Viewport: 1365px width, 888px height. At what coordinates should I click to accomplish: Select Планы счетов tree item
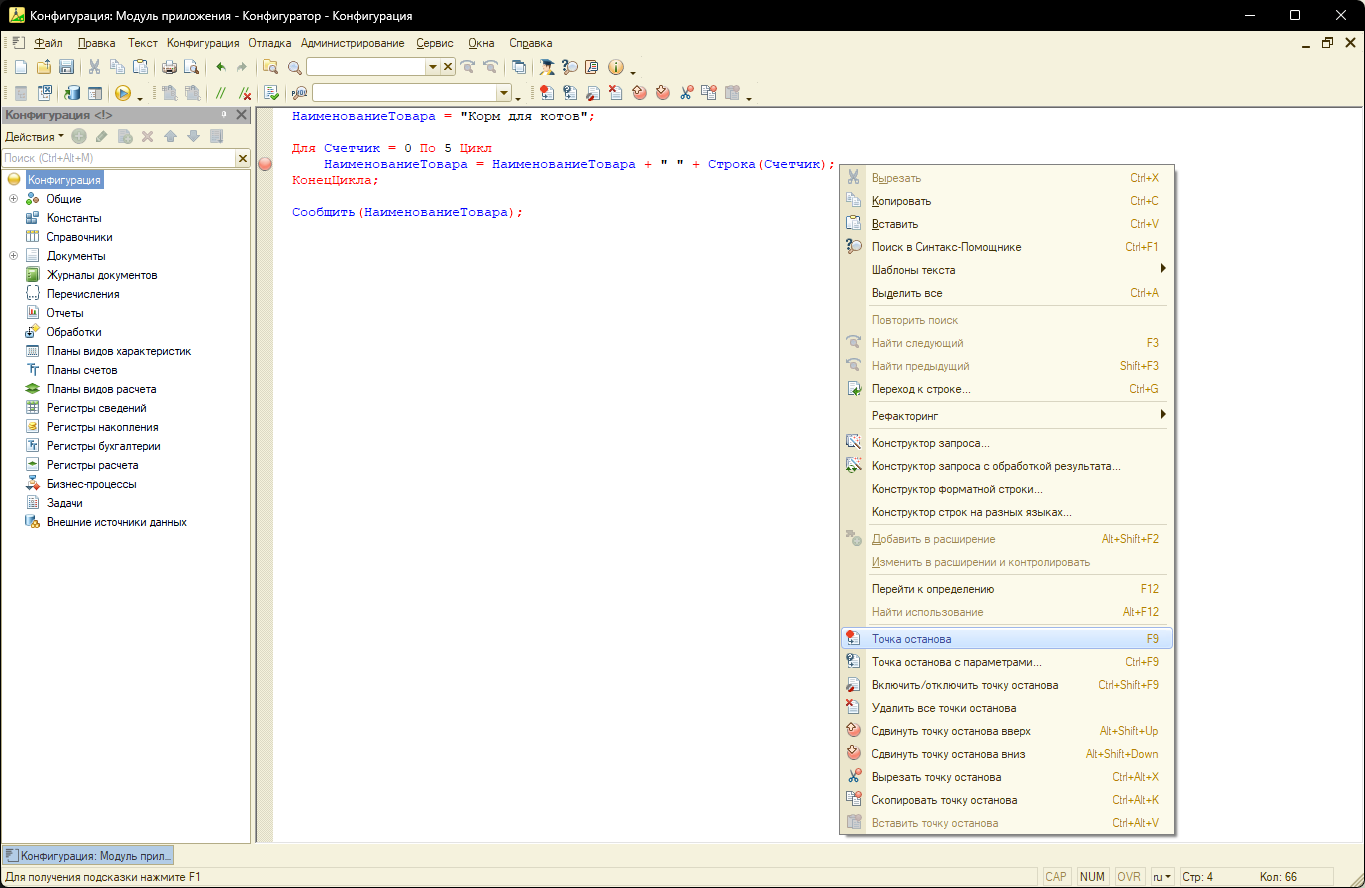[82, 370]
